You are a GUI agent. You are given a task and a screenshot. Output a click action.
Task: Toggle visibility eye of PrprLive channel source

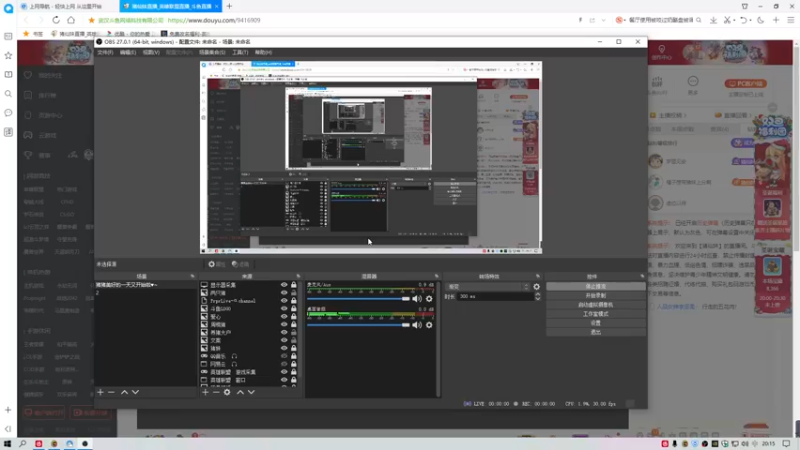tap(284, 301)
